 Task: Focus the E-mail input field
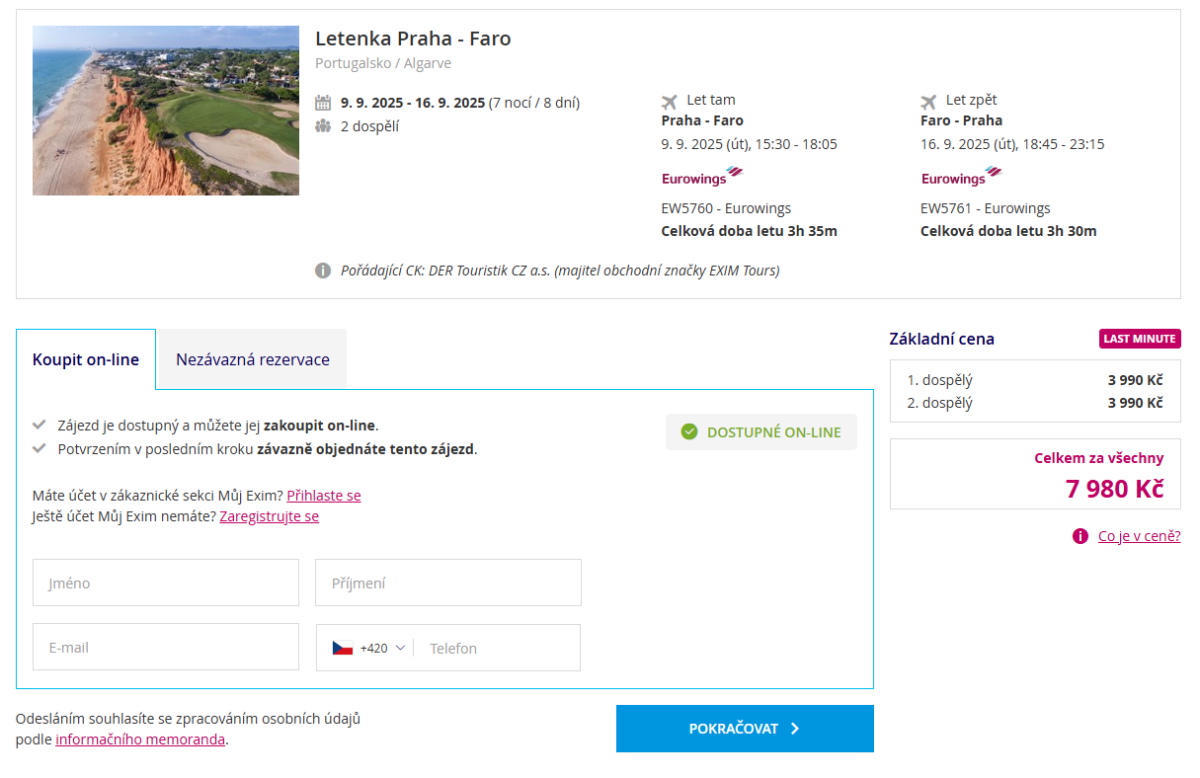click(x=166, y=648)
